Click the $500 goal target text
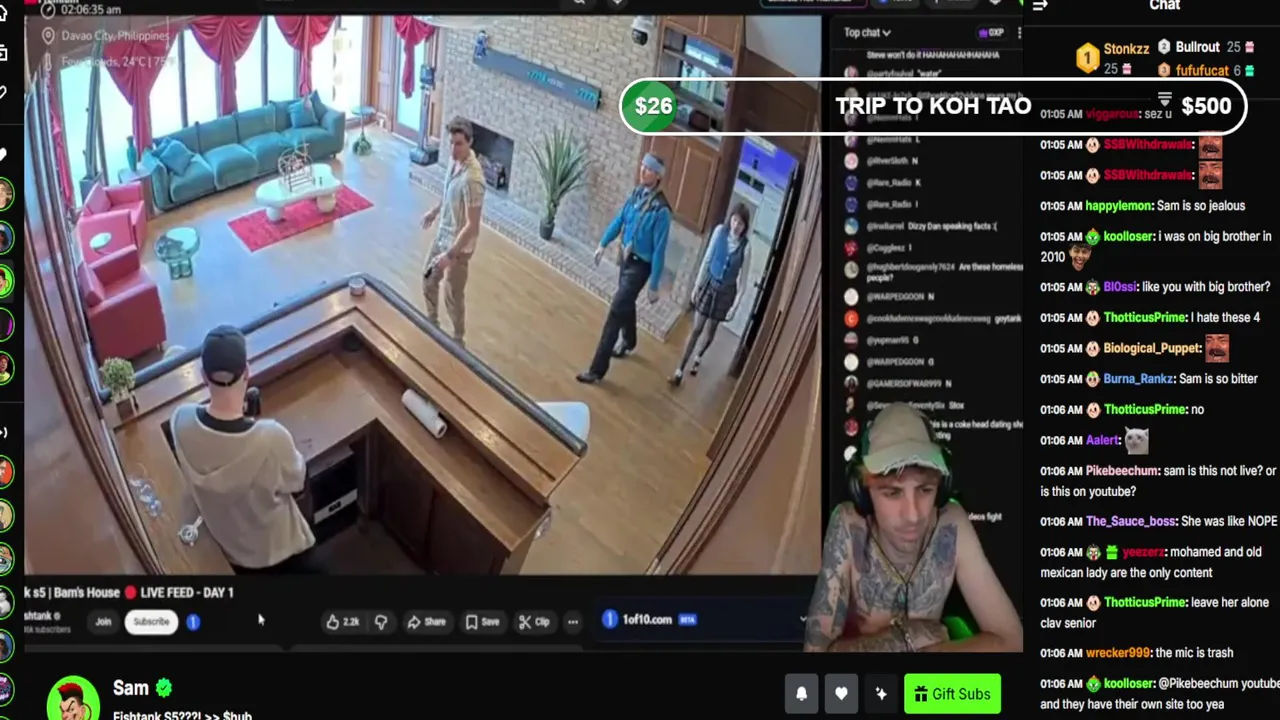Screen dimensions: 1280x720 (x=1206, y=106)
